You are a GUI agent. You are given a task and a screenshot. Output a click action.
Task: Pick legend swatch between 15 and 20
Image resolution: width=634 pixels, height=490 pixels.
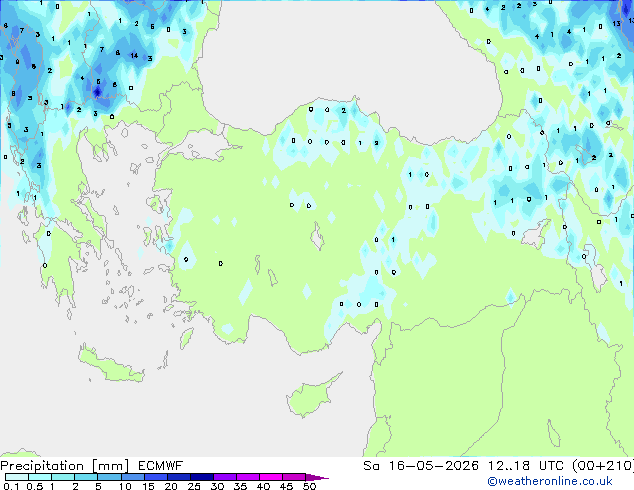(155, 477)
